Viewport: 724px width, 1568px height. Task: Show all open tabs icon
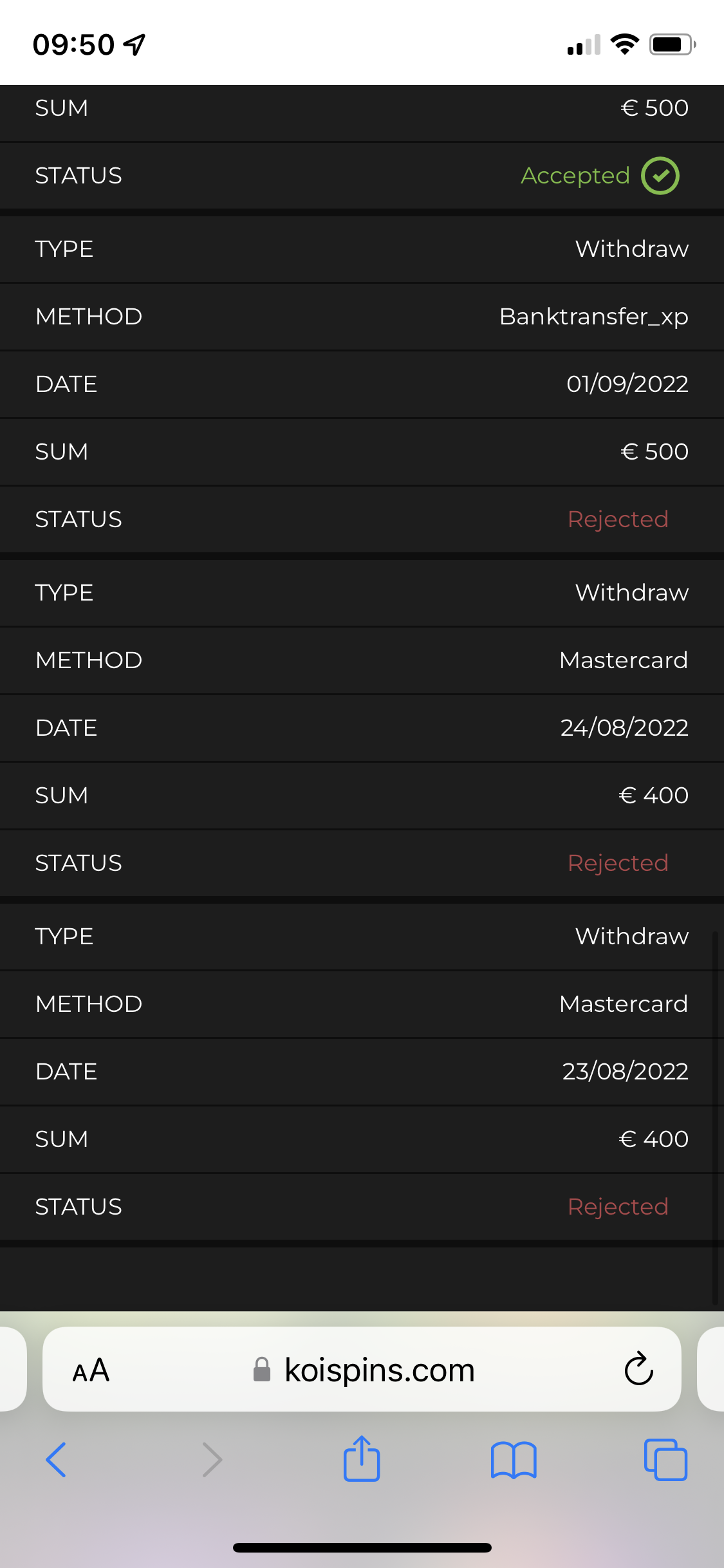click(x=665, y=1460)
